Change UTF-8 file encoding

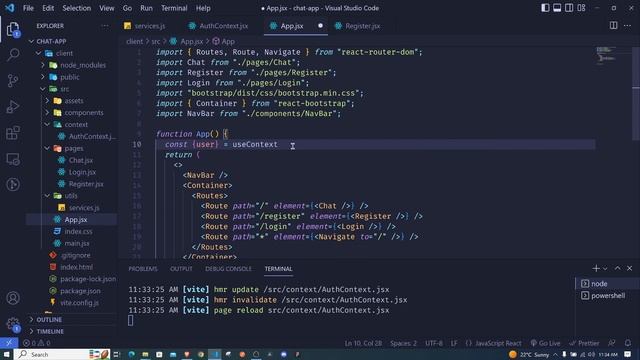pos(433,343)
